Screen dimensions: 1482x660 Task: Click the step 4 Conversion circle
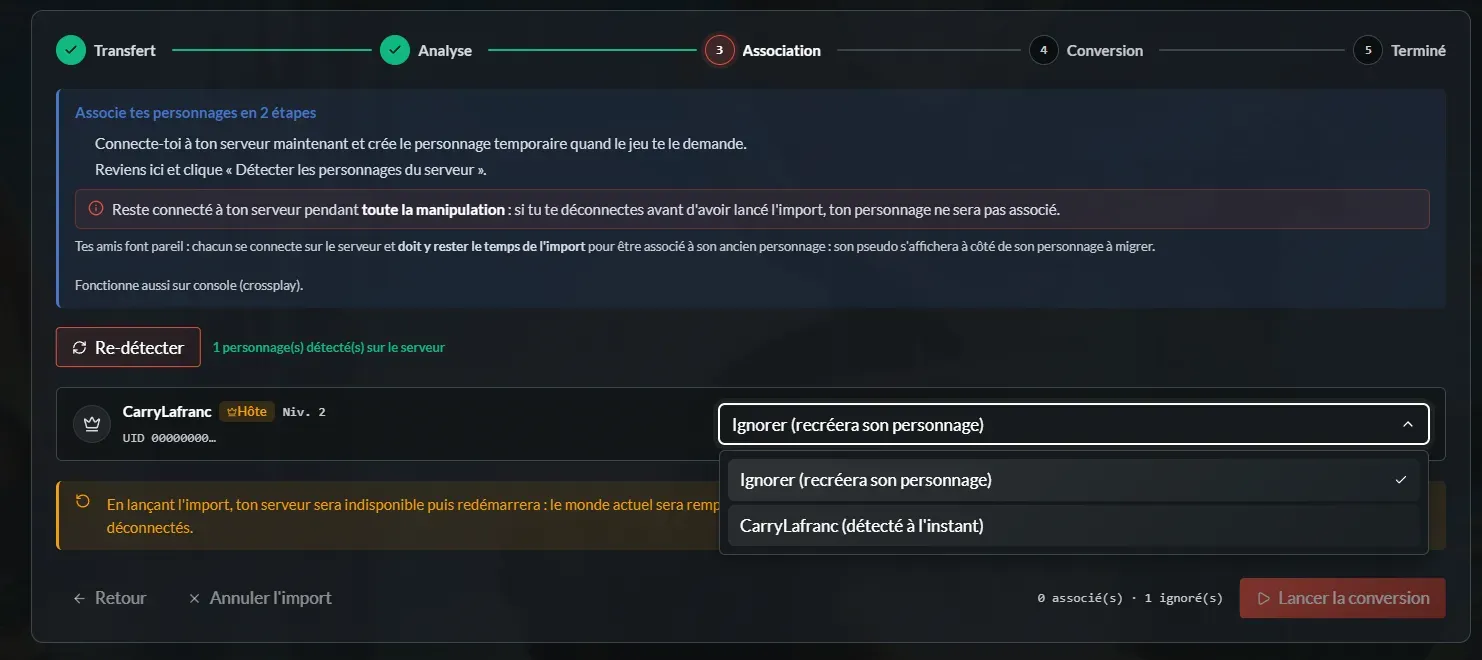pos(1043,50)
